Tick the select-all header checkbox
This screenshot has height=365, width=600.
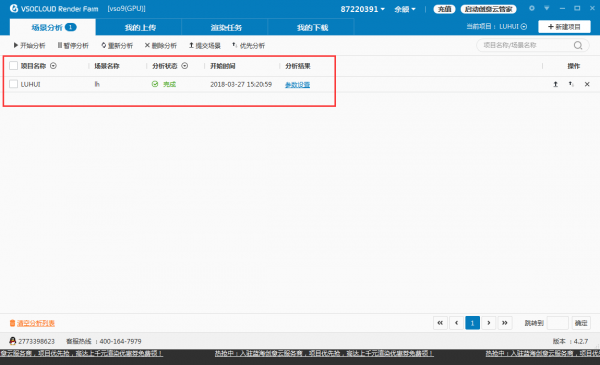[x=13, y=65]
